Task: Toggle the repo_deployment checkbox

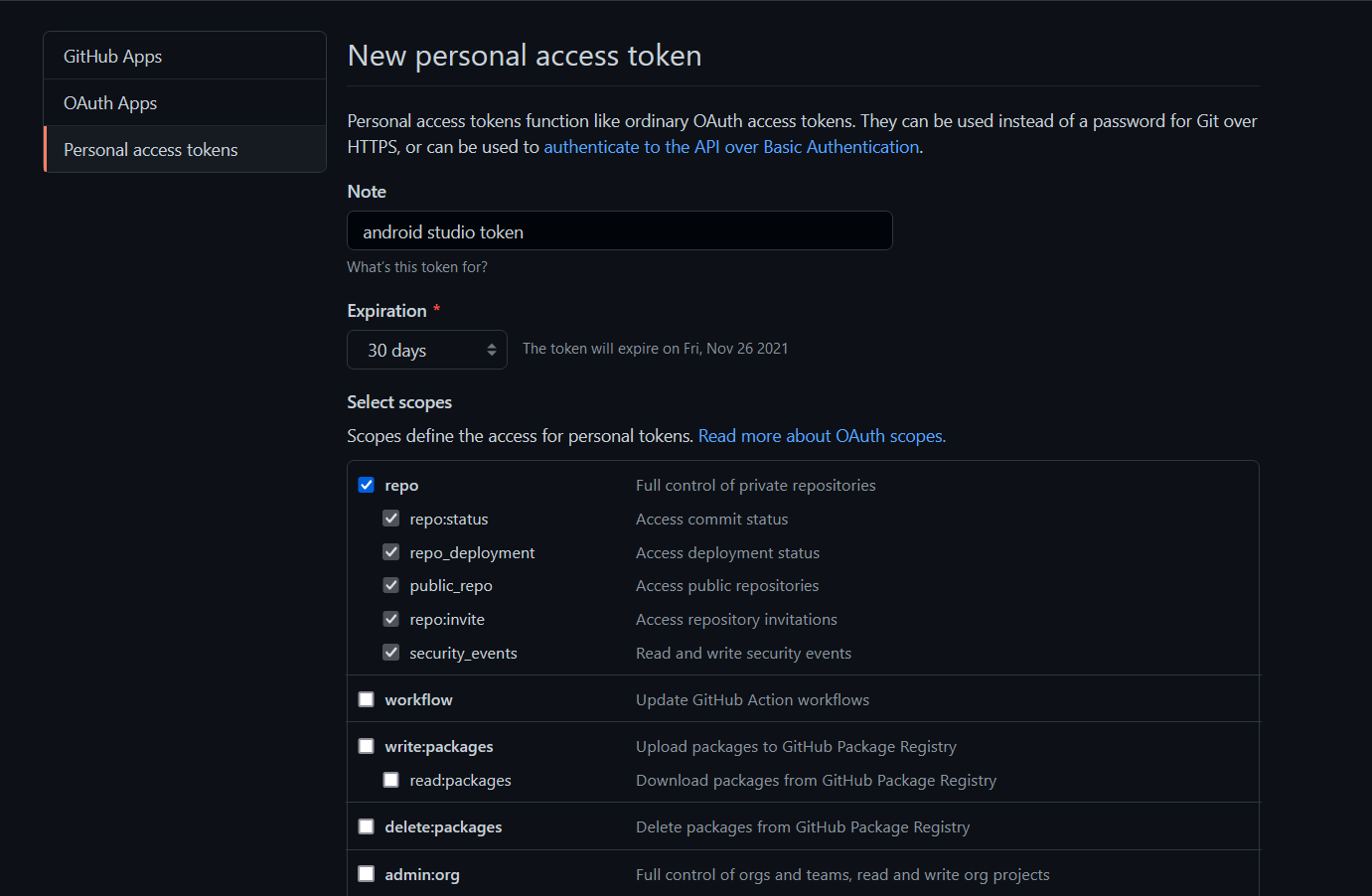Action: [391, 552]
